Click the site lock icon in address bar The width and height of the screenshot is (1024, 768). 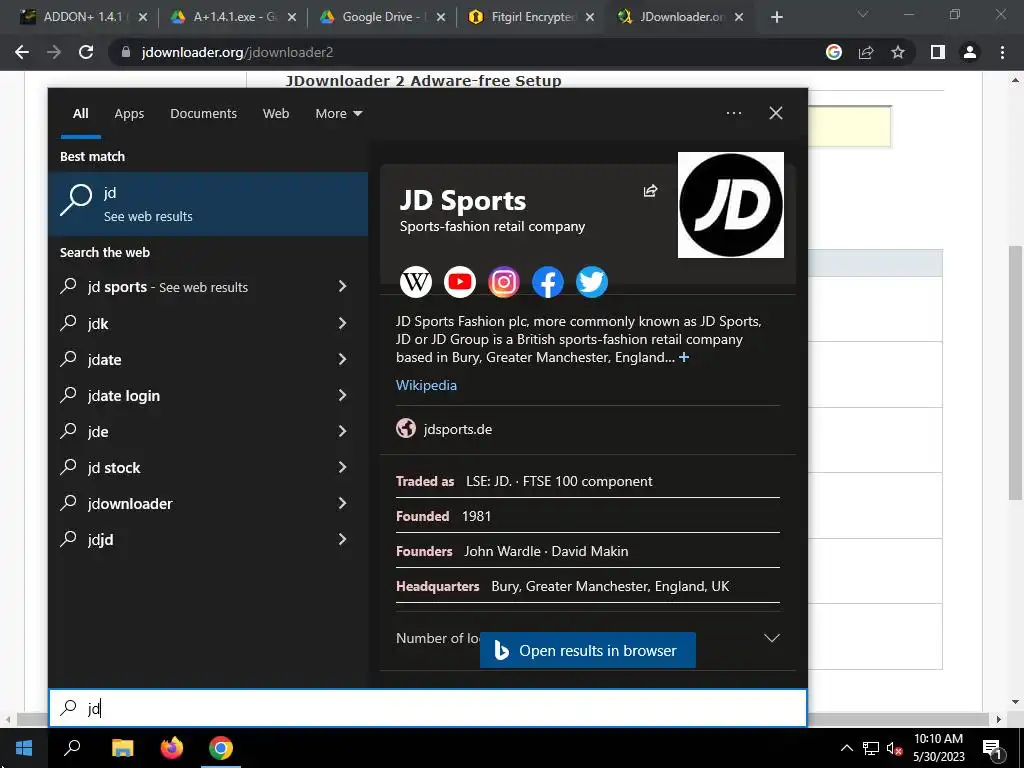click(x=126, y=52)
